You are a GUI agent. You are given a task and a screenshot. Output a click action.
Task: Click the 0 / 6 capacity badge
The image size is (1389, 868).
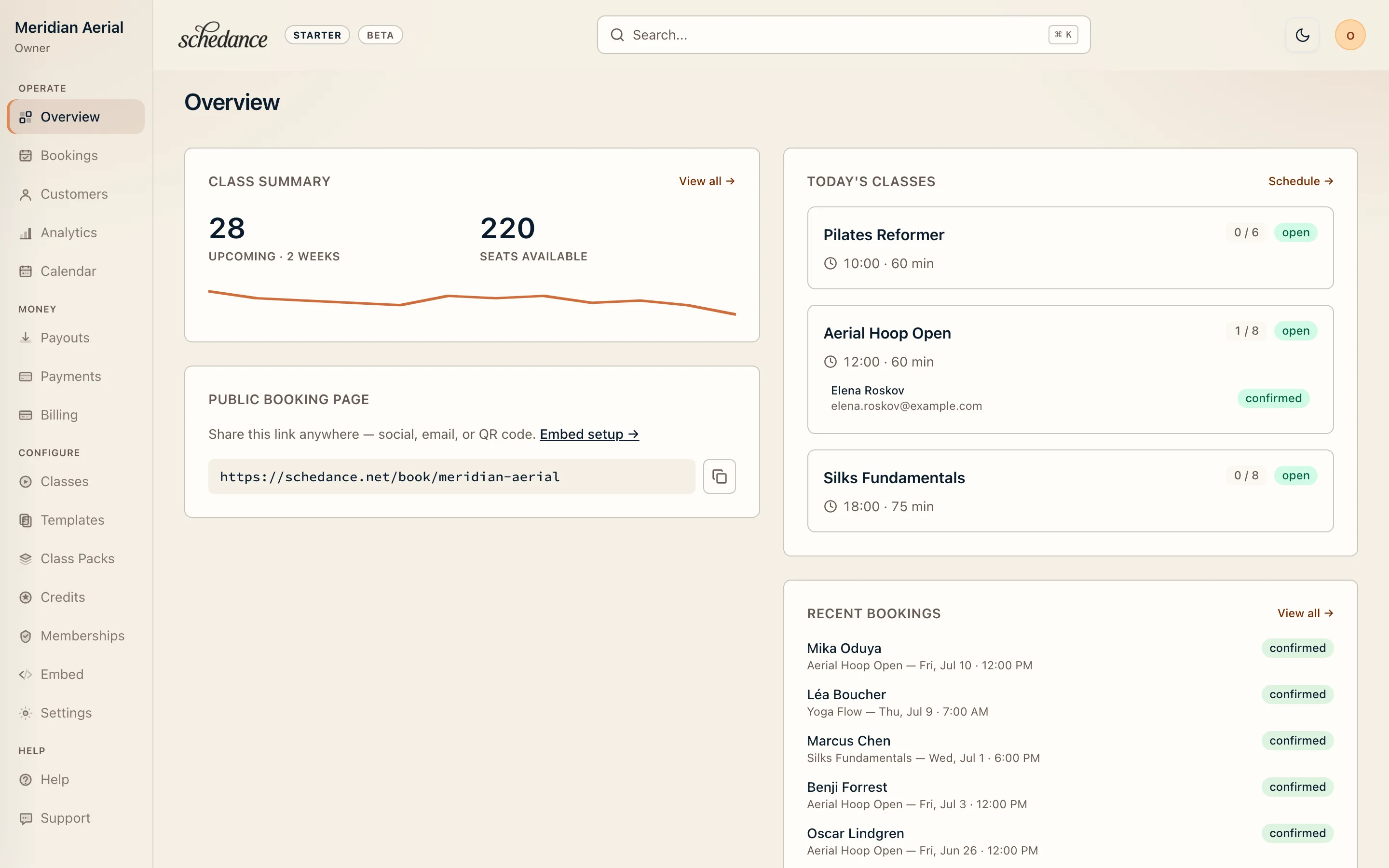(x=1246, y=232)
